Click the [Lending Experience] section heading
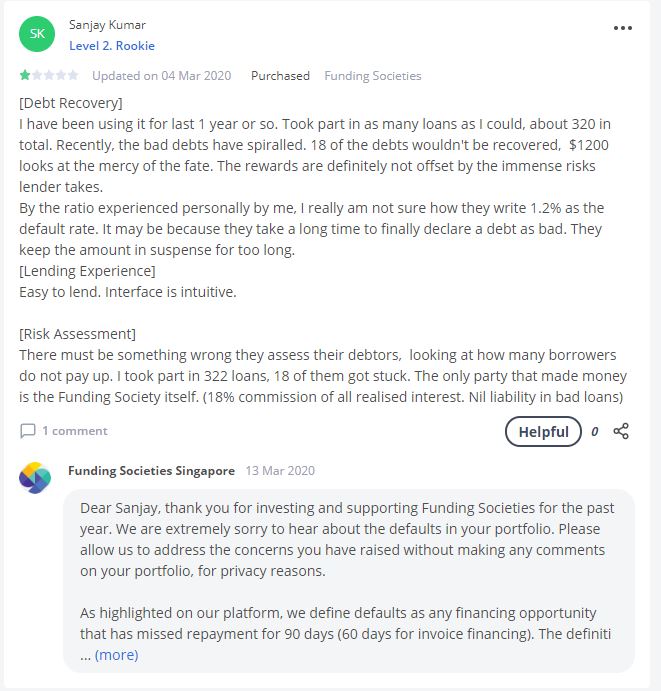The image size is (661, 691). click(87, 271)
